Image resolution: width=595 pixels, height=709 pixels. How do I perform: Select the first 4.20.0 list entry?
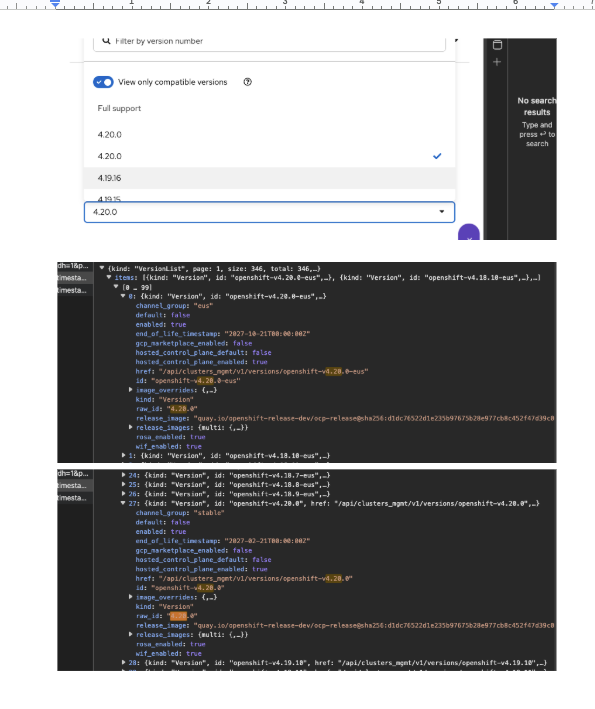pyautogui.click(x=269, y=135)
